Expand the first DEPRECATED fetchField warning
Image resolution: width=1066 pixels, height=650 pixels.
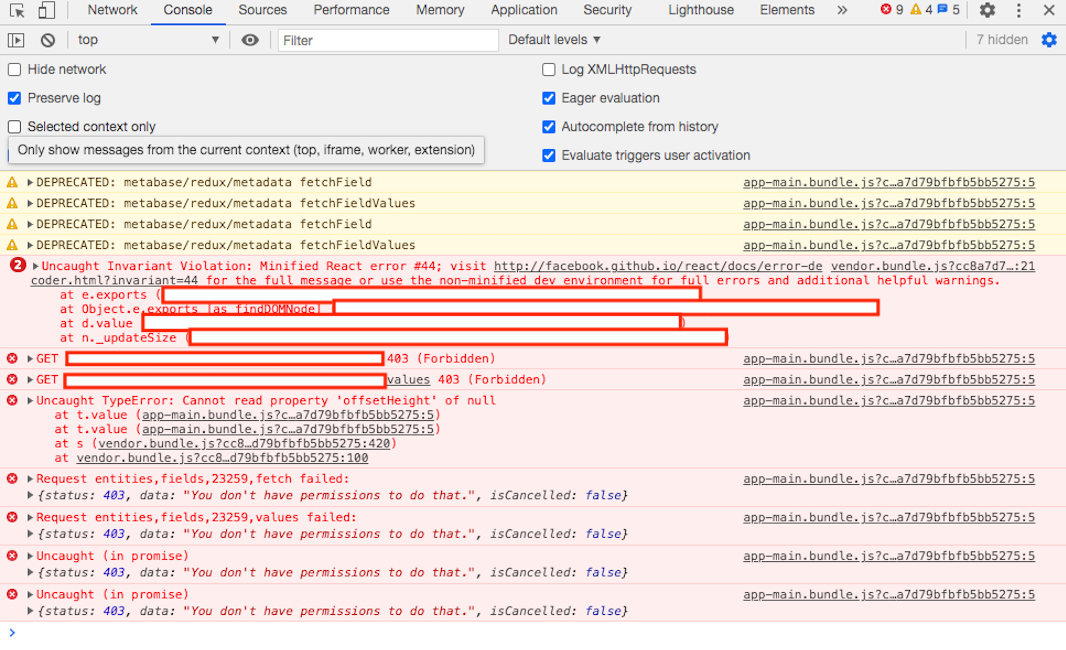[31, 182]
